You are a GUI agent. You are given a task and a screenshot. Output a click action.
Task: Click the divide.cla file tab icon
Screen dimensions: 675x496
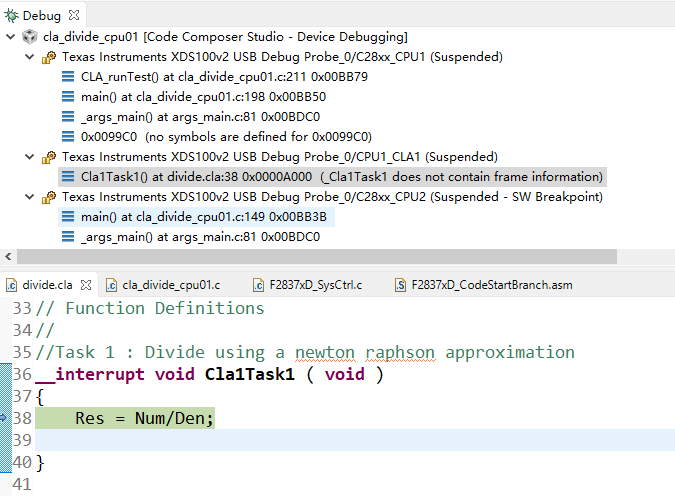[11, 285]
